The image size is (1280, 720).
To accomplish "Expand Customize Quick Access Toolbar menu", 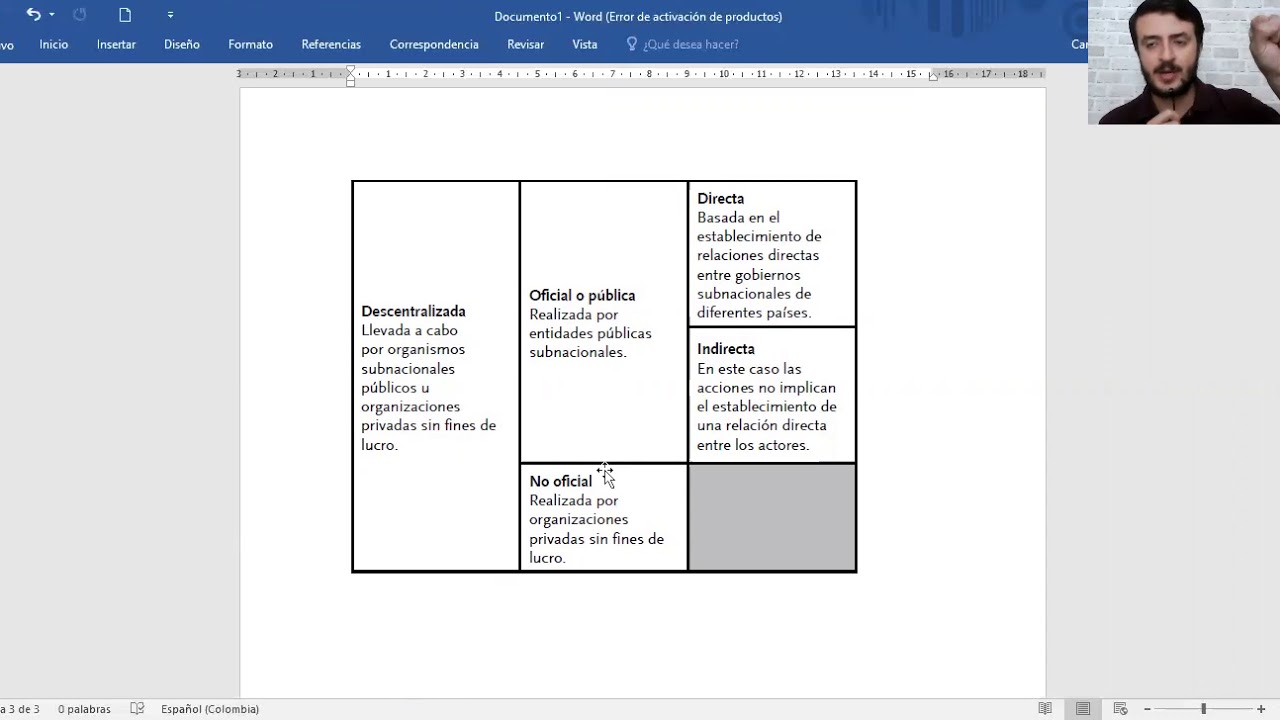I will click(170, 15).
